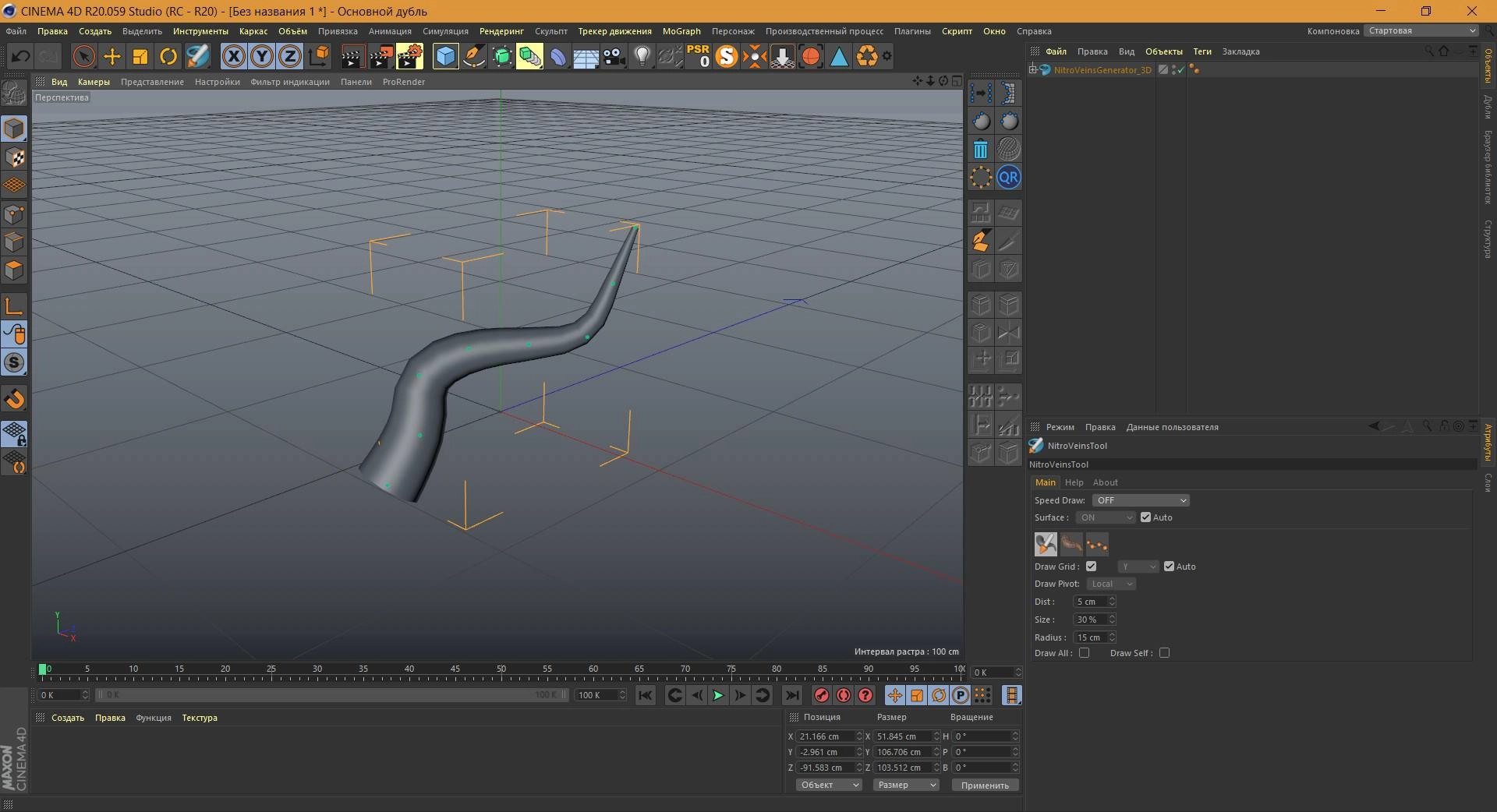This screenshot has height=812, width=1497.
Task: Toggle Draw Grid Auto checkbox
Action: point(1169,567)
